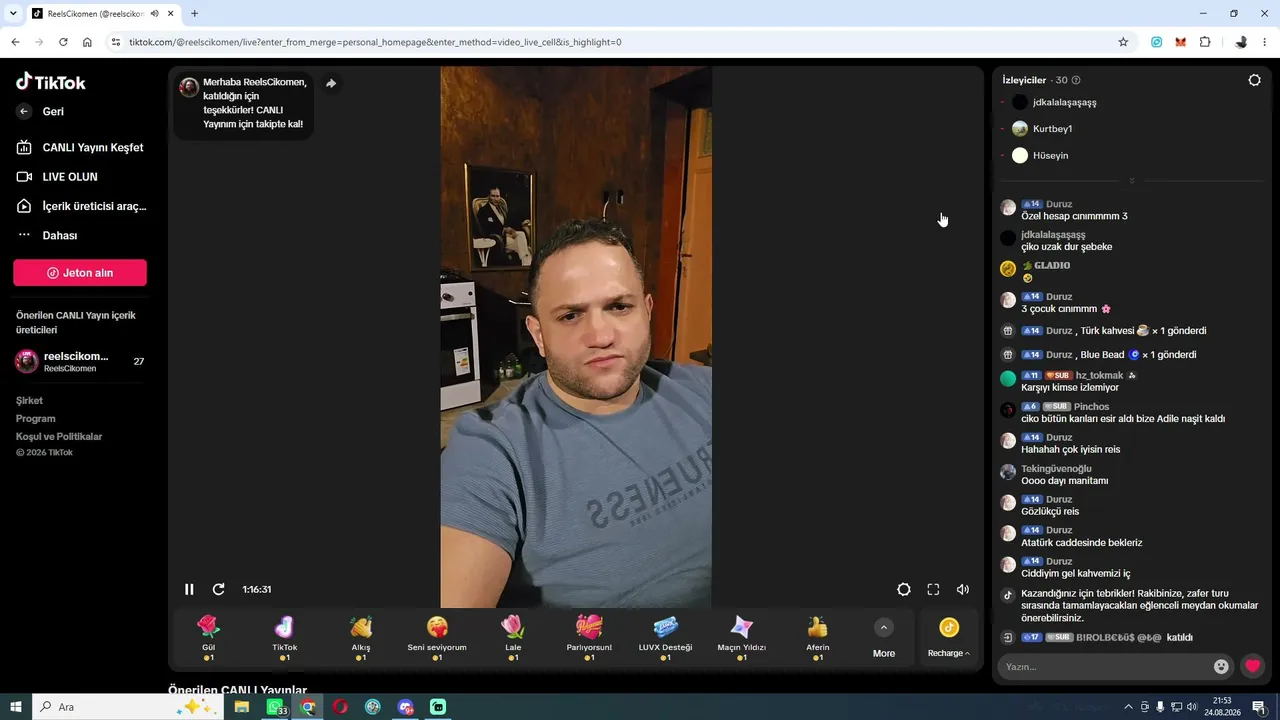Open reelscikomen recommended live creator
The height and width of the screenshot is (720, 1280).
pos(80,362)
